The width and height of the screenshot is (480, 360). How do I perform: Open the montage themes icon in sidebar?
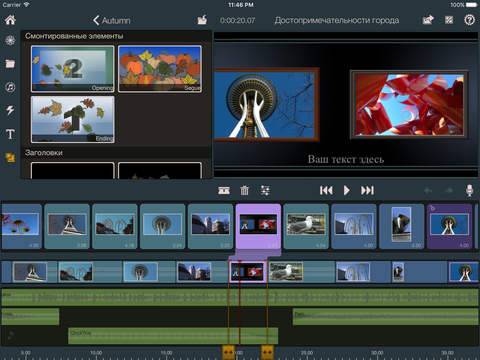pyautogui.click(x=10, y=157)
